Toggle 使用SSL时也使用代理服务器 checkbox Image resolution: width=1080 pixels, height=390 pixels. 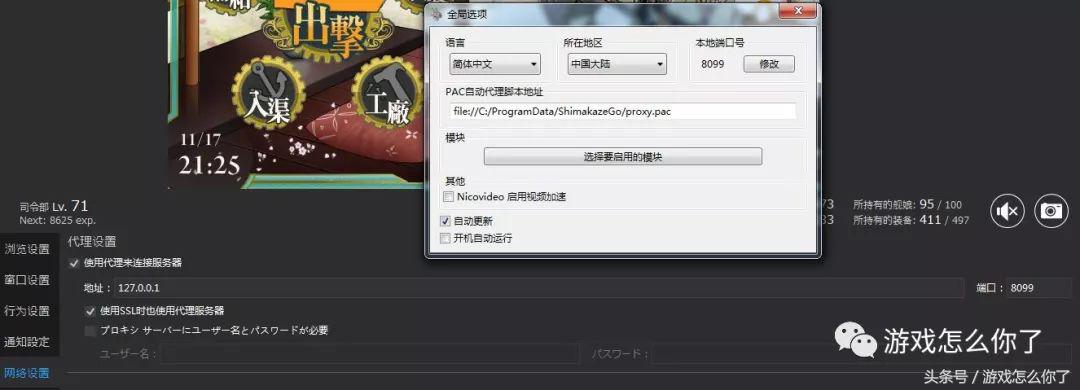click(x=90, y=311)
